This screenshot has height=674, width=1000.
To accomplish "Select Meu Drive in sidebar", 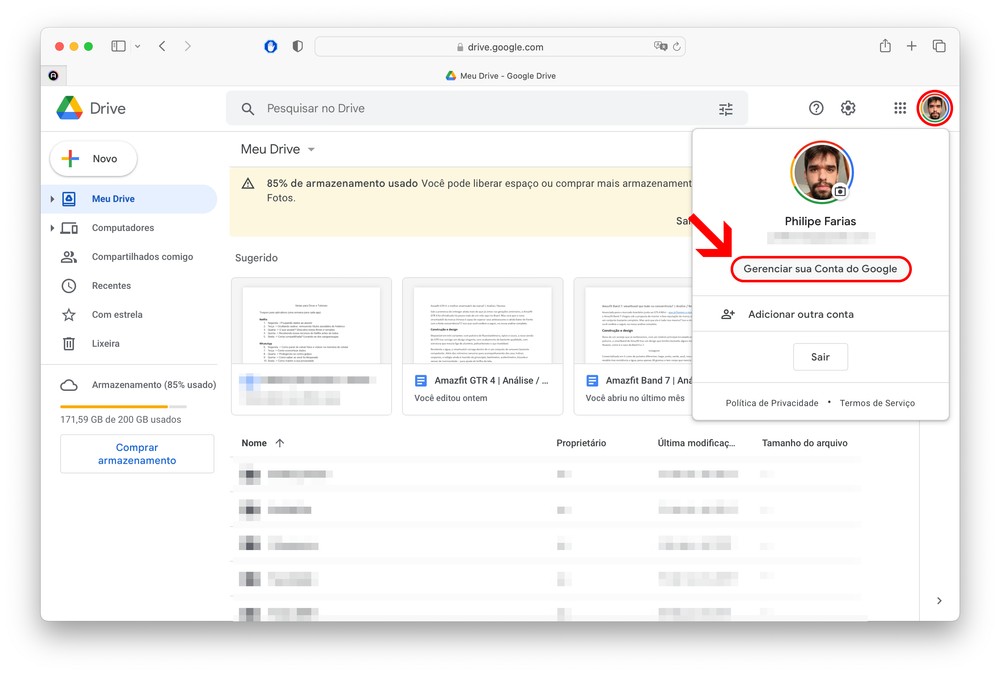I will pos(130,199).
